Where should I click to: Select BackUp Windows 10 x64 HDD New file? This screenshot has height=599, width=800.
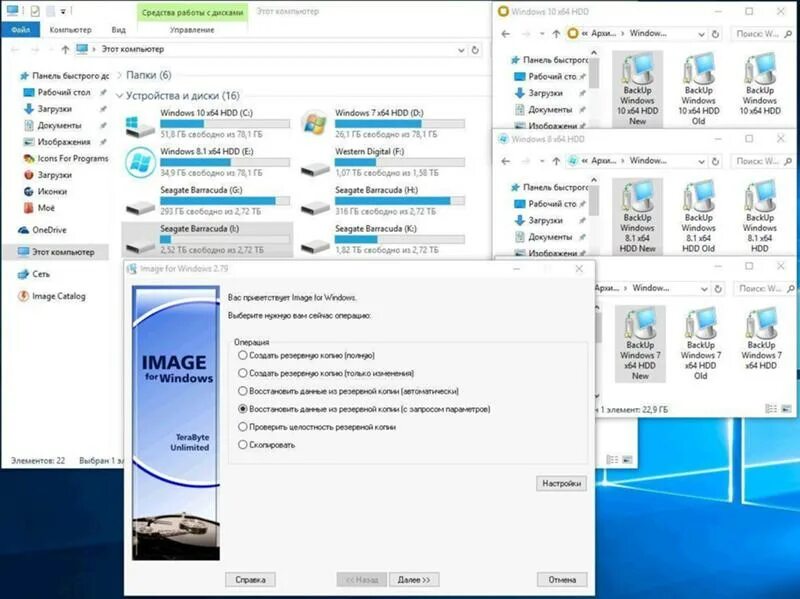point(637,89)
